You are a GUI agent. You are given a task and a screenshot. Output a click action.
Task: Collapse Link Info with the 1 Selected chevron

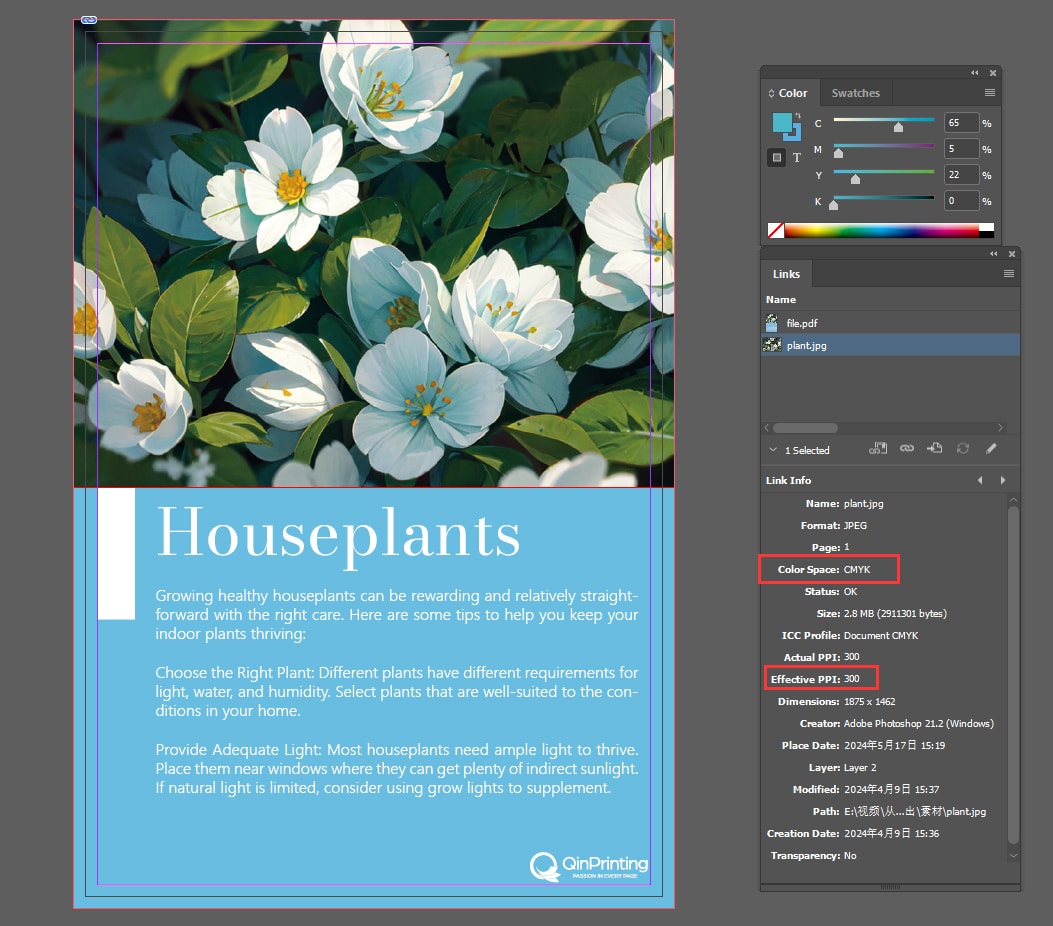(773, 450)
